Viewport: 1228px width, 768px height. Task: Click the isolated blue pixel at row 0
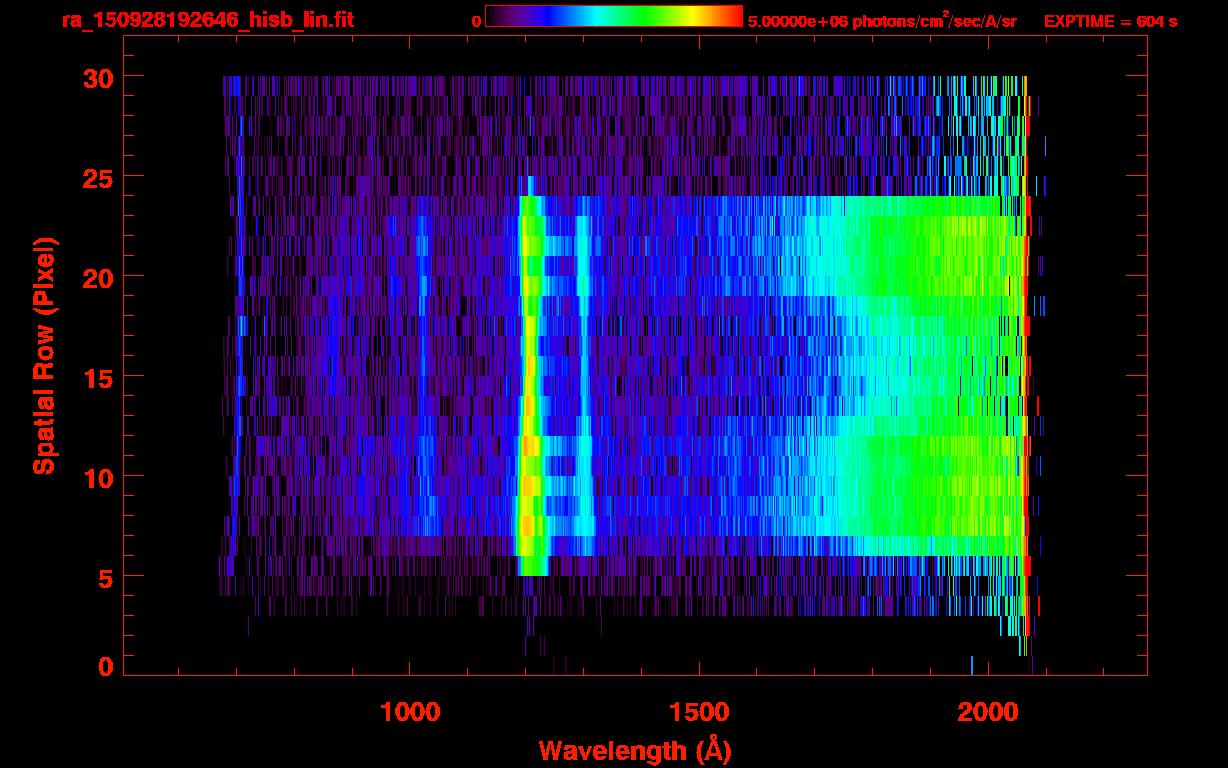coord(971,665)
